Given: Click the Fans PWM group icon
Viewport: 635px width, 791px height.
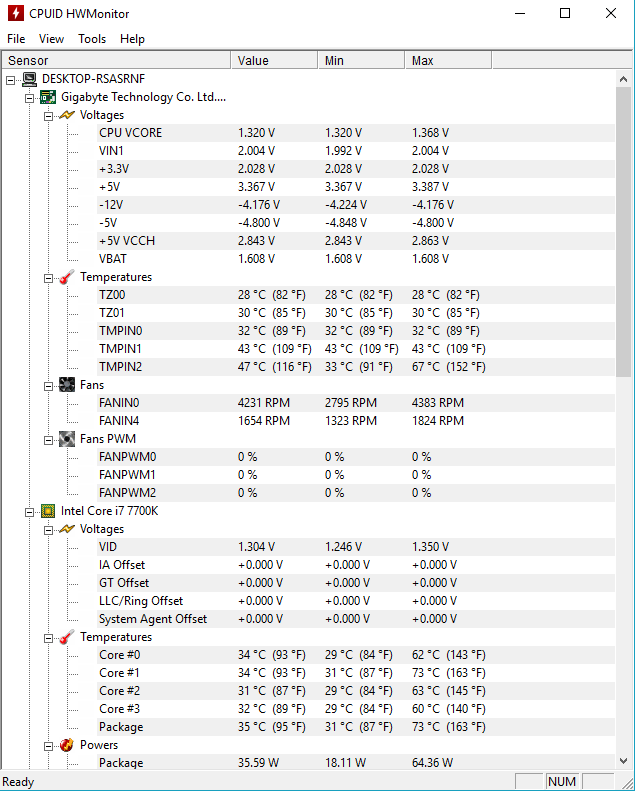Looking at the screenshot, I should [x=67, y=439].
